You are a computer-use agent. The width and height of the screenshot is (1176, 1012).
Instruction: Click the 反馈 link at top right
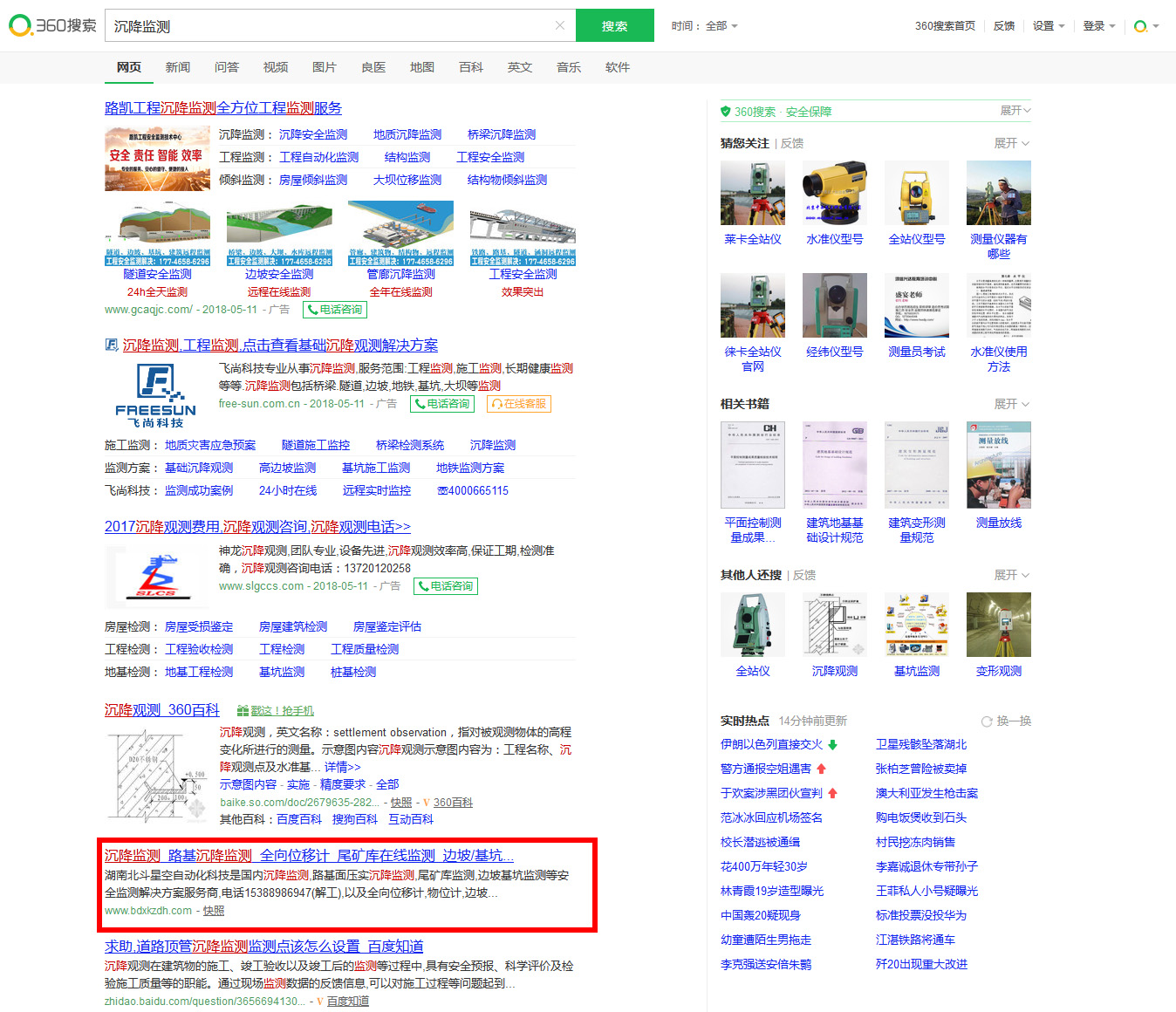[x=1003, y=26]
